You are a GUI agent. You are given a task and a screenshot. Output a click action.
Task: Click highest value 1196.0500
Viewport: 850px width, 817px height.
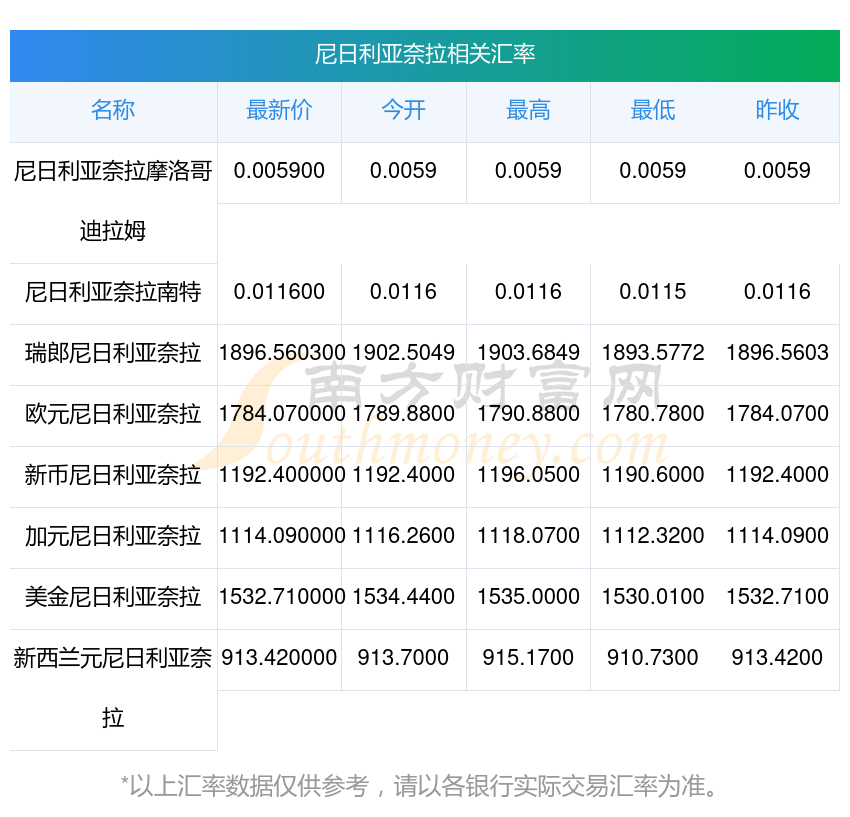[x=528, y=475]
